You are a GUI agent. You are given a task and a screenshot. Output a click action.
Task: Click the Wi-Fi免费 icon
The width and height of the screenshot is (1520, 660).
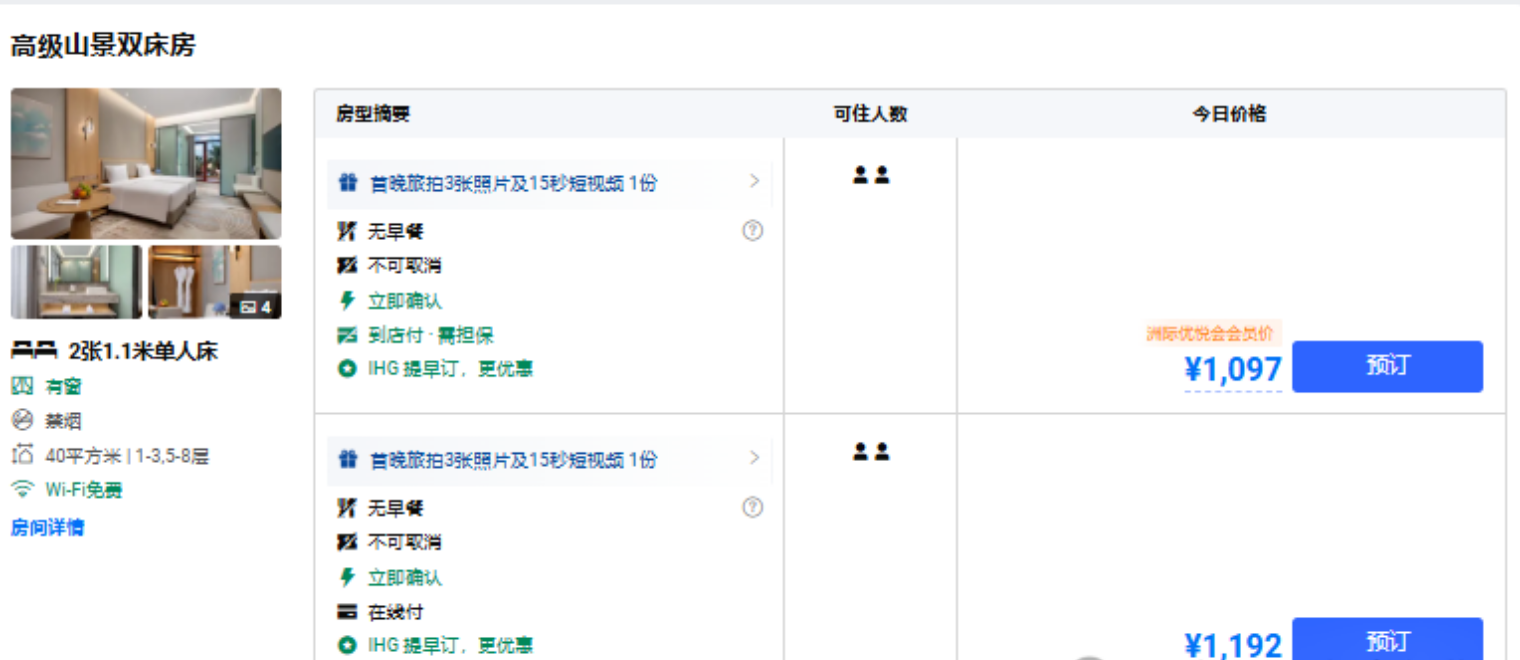22,490
